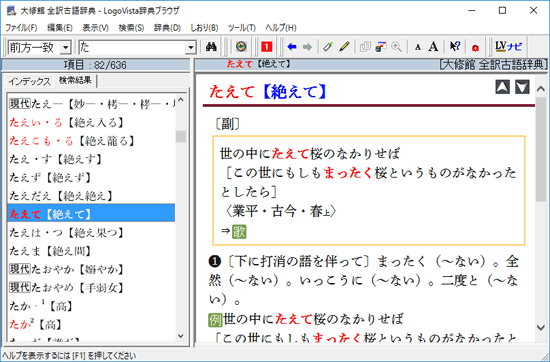
Task: Open the 前方一致 search mode dropdown
Action: (65, 47)
